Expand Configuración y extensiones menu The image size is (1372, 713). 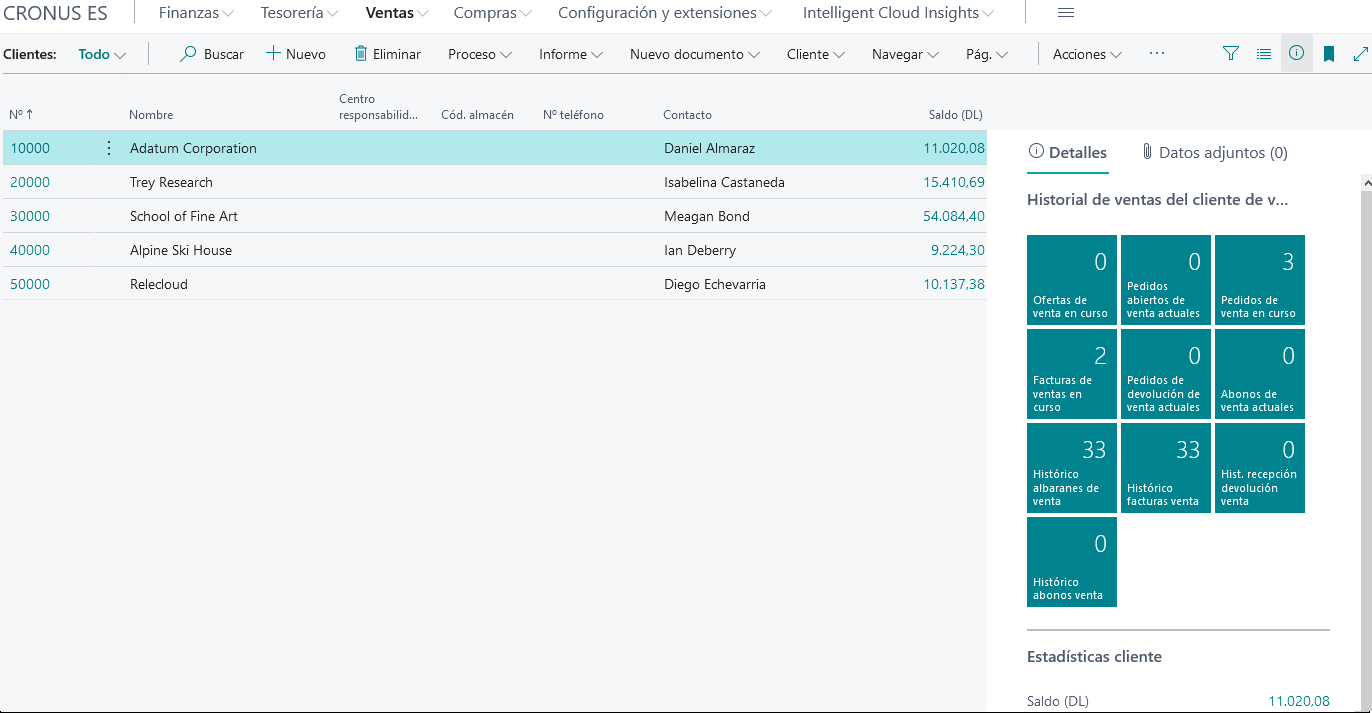pyautogui.click(x=665, y=13)
